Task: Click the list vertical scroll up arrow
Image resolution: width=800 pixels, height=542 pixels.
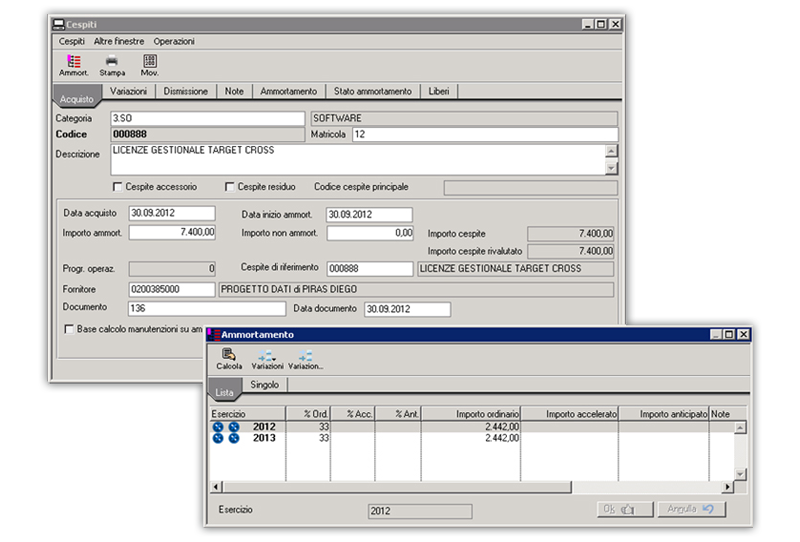Action: pyautogui.click(x=740, y=428)
